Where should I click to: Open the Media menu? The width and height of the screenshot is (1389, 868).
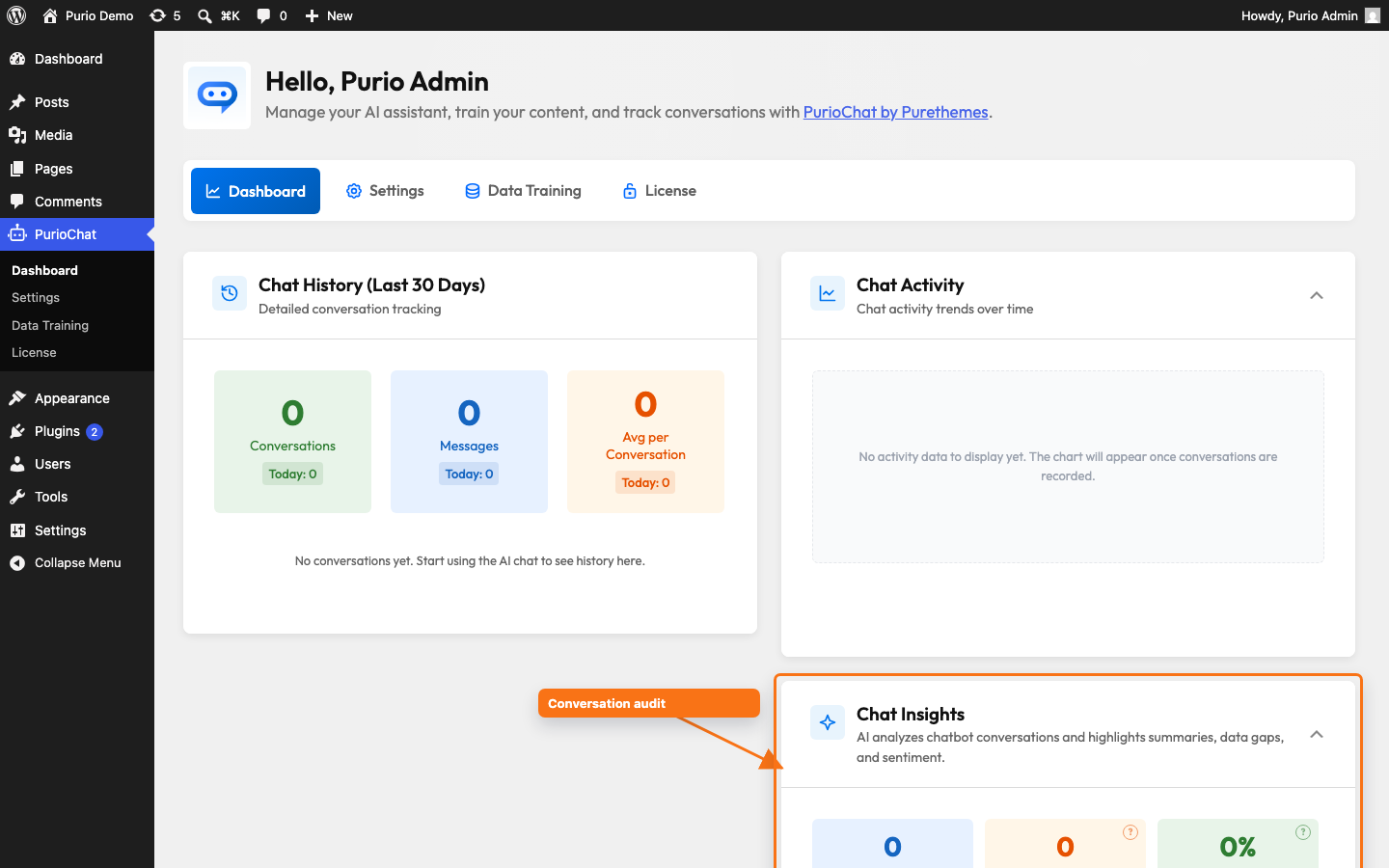coord(77,135)
